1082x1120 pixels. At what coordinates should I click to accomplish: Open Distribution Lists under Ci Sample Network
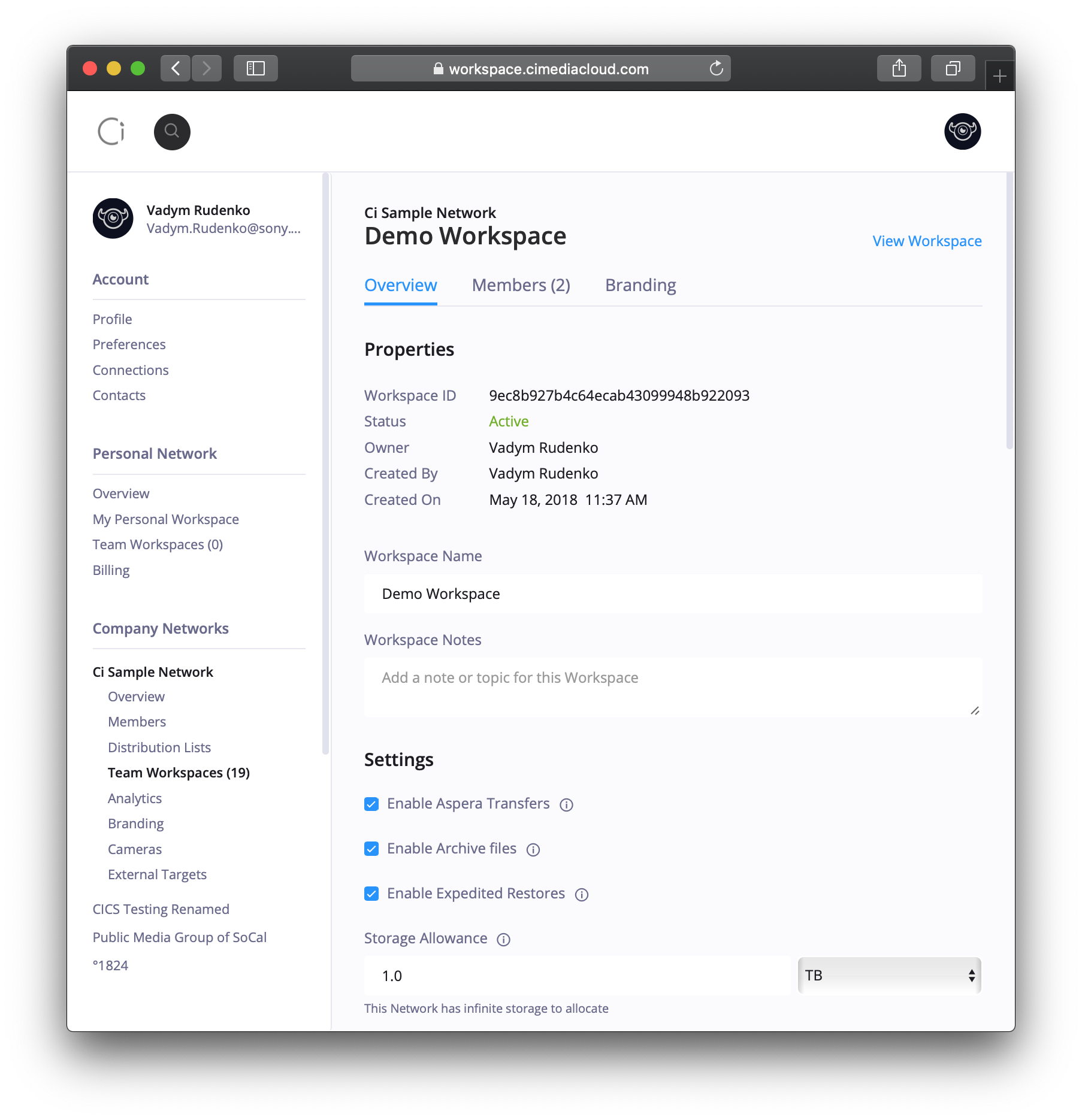click(x=159, y=747)
